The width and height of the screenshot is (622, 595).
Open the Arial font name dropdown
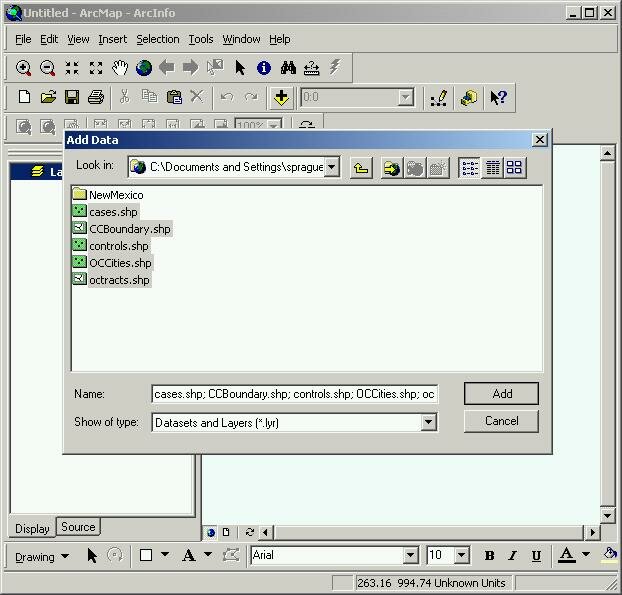tap(411, 555)
